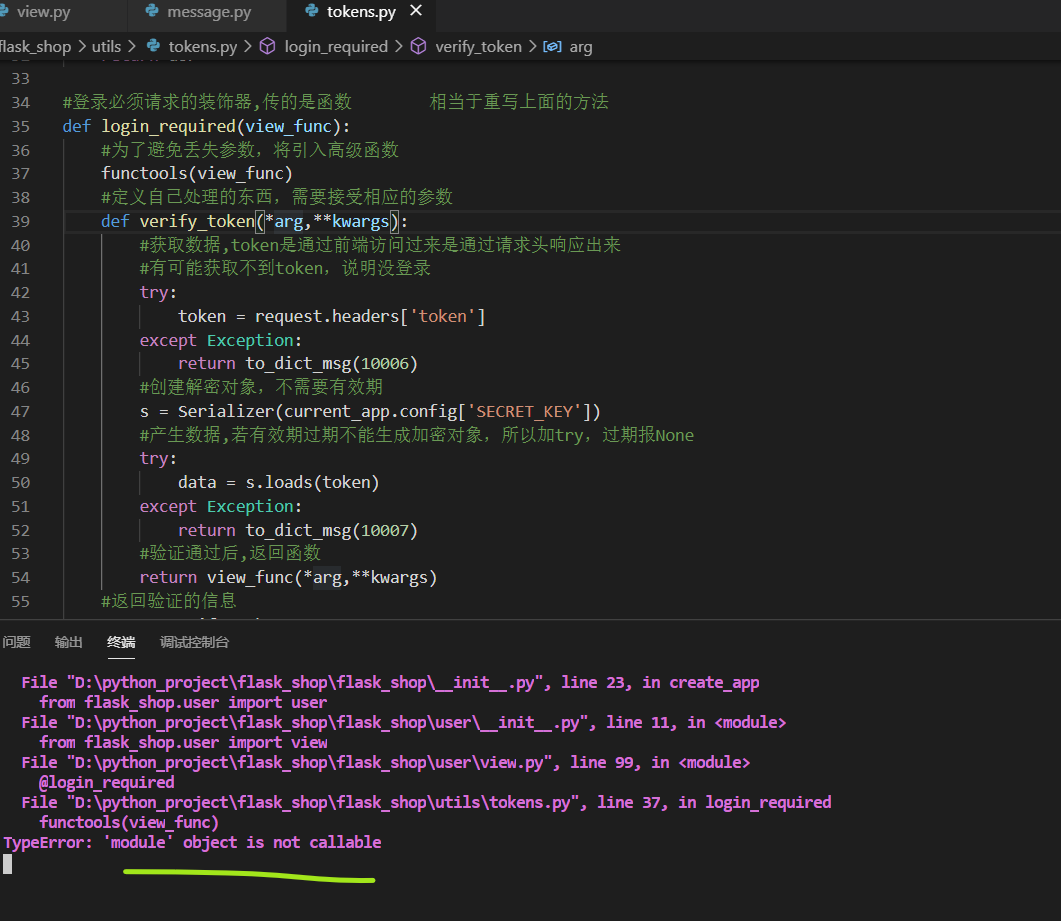The width and height of the screenshot is (1061, 921).
Task: Expand chevron after verify_token breadcrumb
Action: coord(533,46)
